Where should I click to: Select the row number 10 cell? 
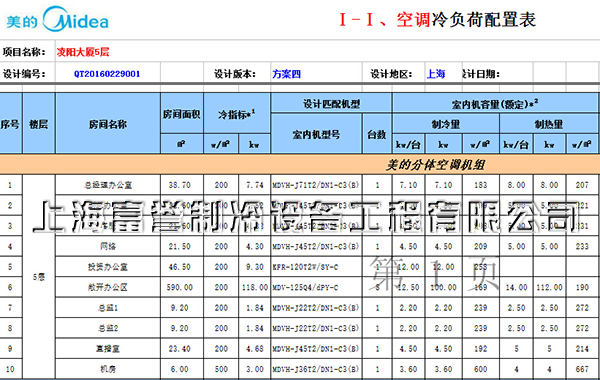(10, 369)
